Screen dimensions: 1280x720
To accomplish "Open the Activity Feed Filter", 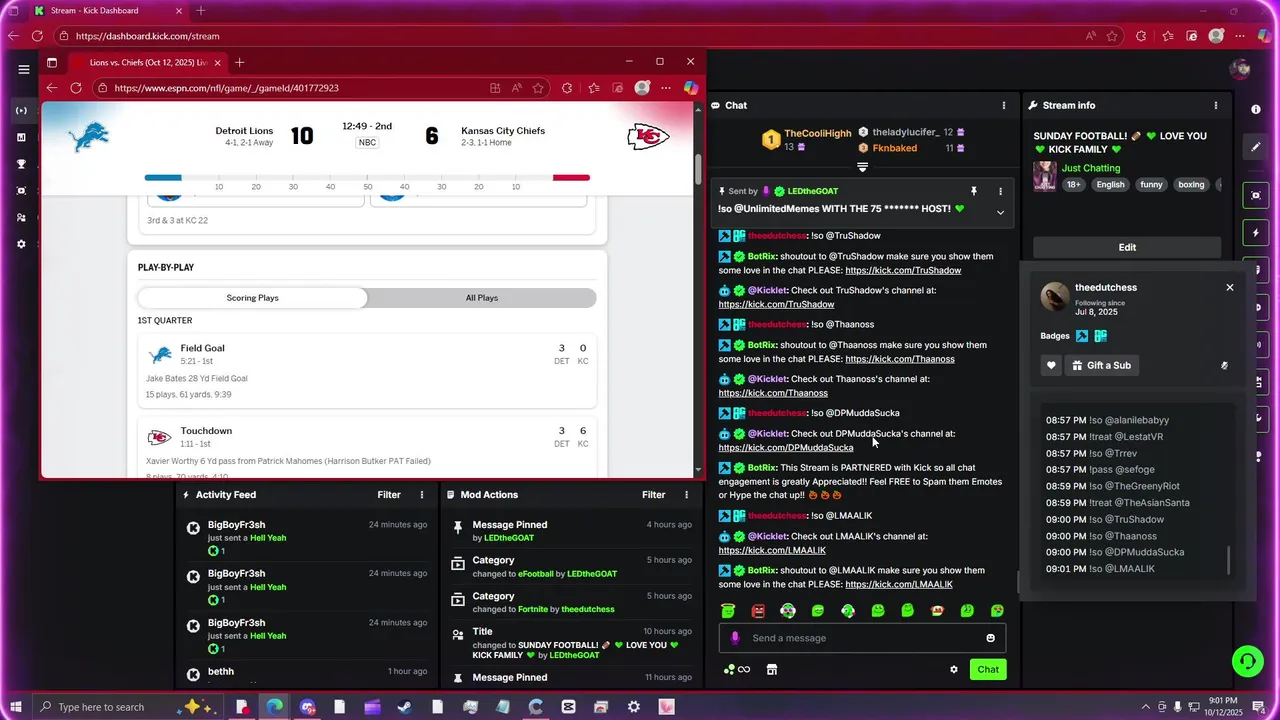I will (389, 495).
